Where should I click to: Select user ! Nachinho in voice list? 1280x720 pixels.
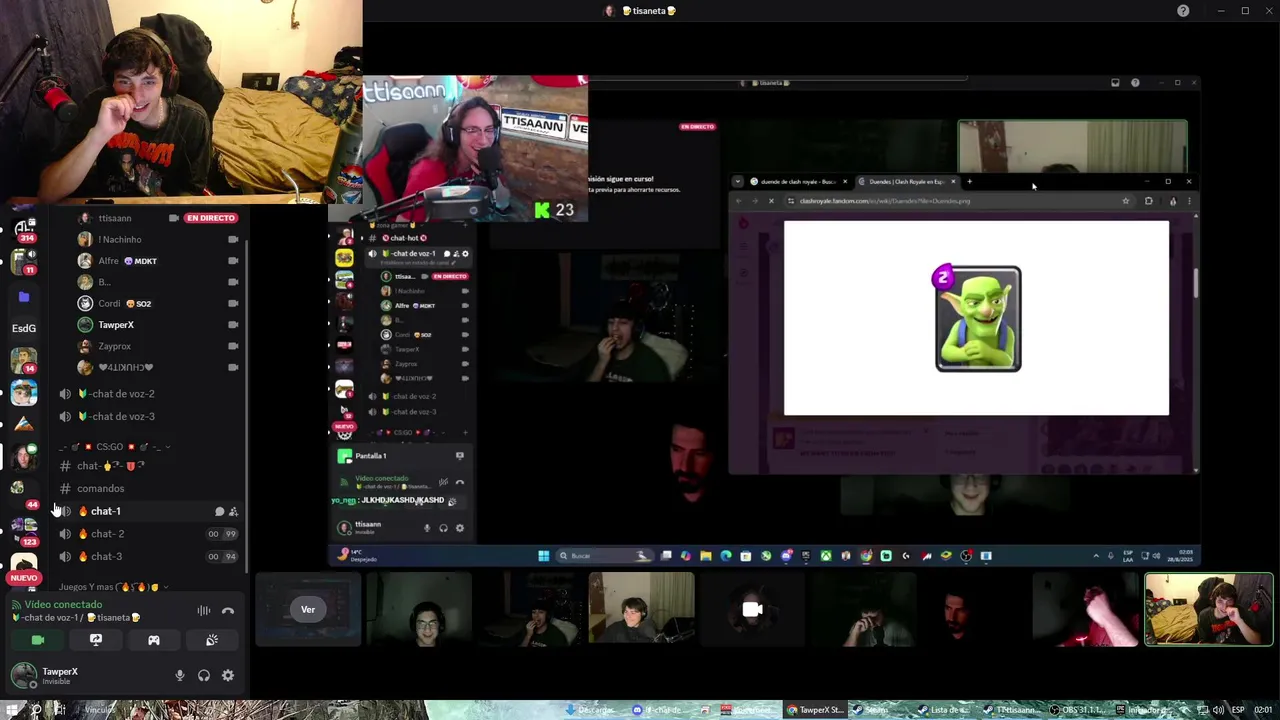[120, 239]
